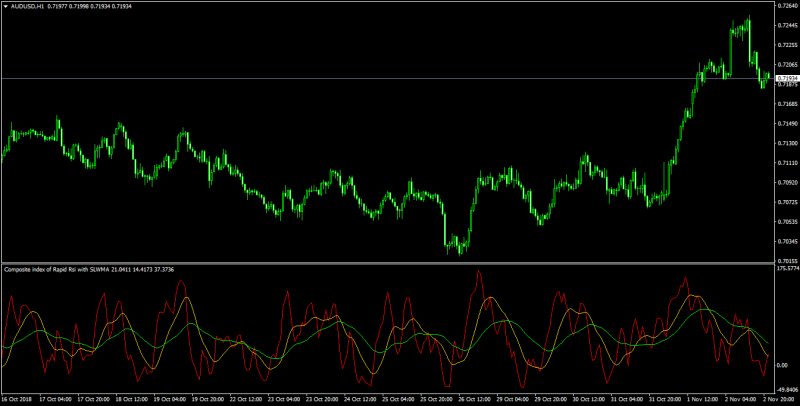Viewport: 800px width, 406px height.
Task: Click the 18 Oct 12:00 time label
Action: click(x=132, y=399)
